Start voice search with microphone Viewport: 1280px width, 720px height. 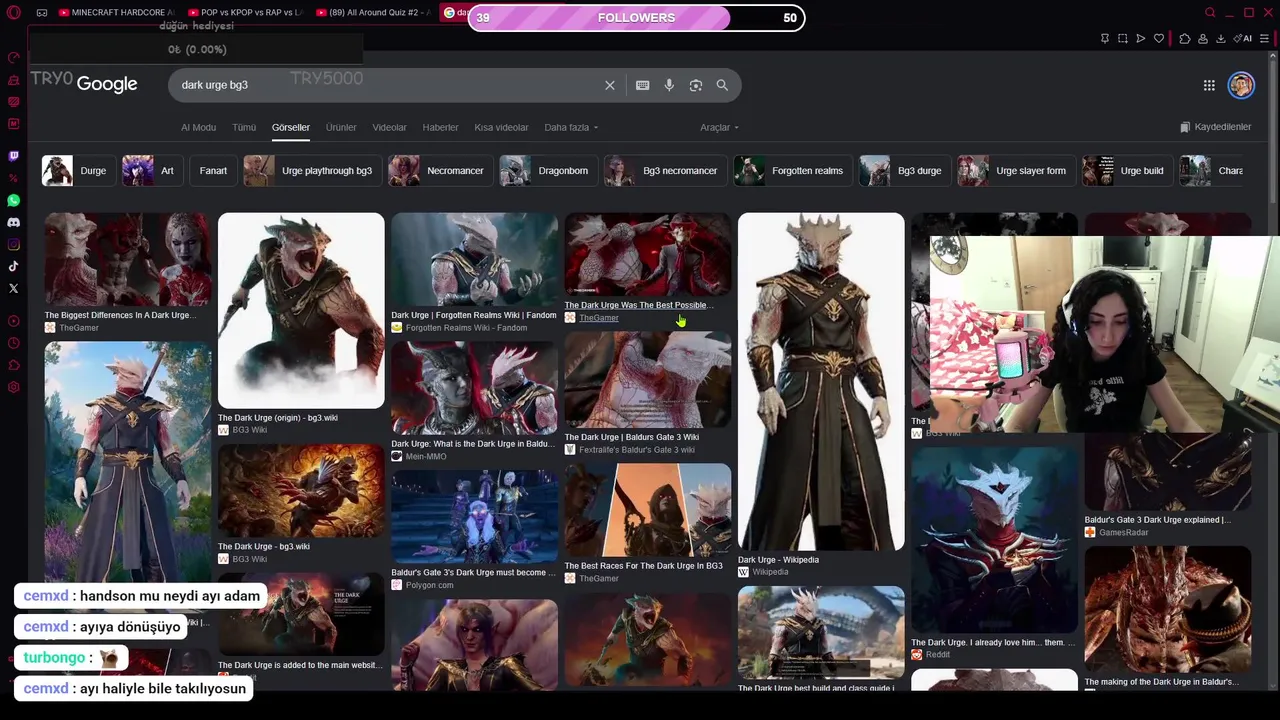click(x=669, y=85)
